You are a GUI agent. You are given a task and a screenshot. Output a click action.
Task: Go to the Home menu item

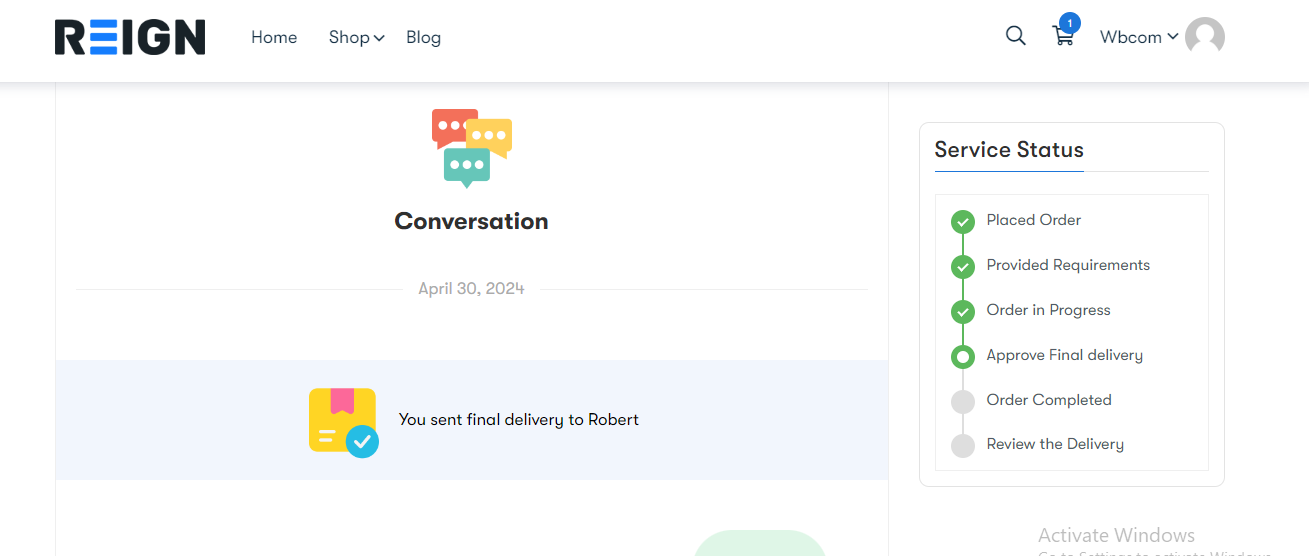(x=274, y=37)
